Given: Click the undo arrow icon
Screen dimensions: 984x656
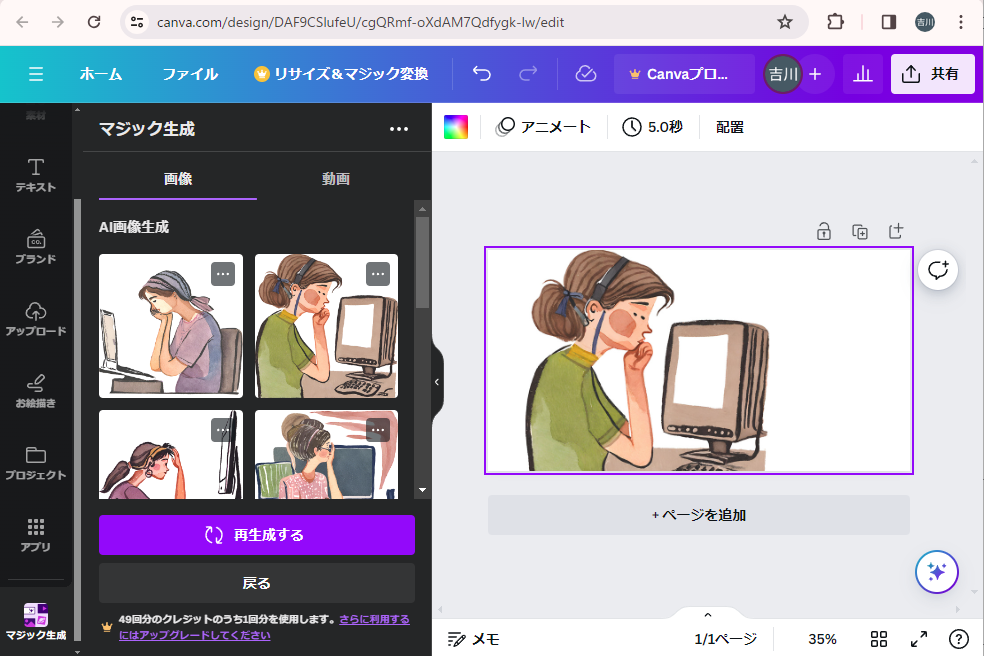Looking at the screenshot, I should 482,74.
